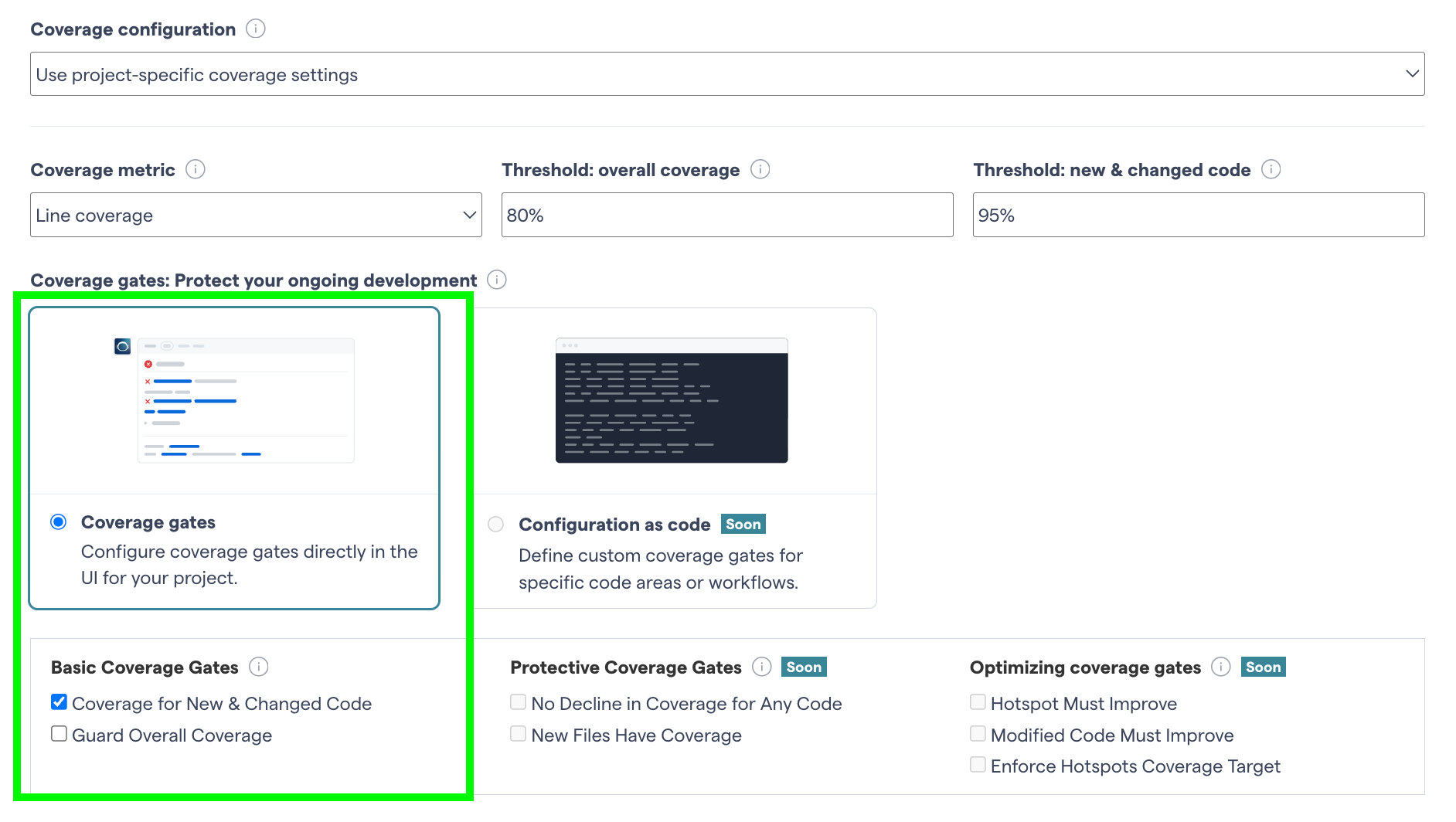1456x822 pixels.
Task: Enable Guard Overall Coverage checkbox
Action: [59, 734]
